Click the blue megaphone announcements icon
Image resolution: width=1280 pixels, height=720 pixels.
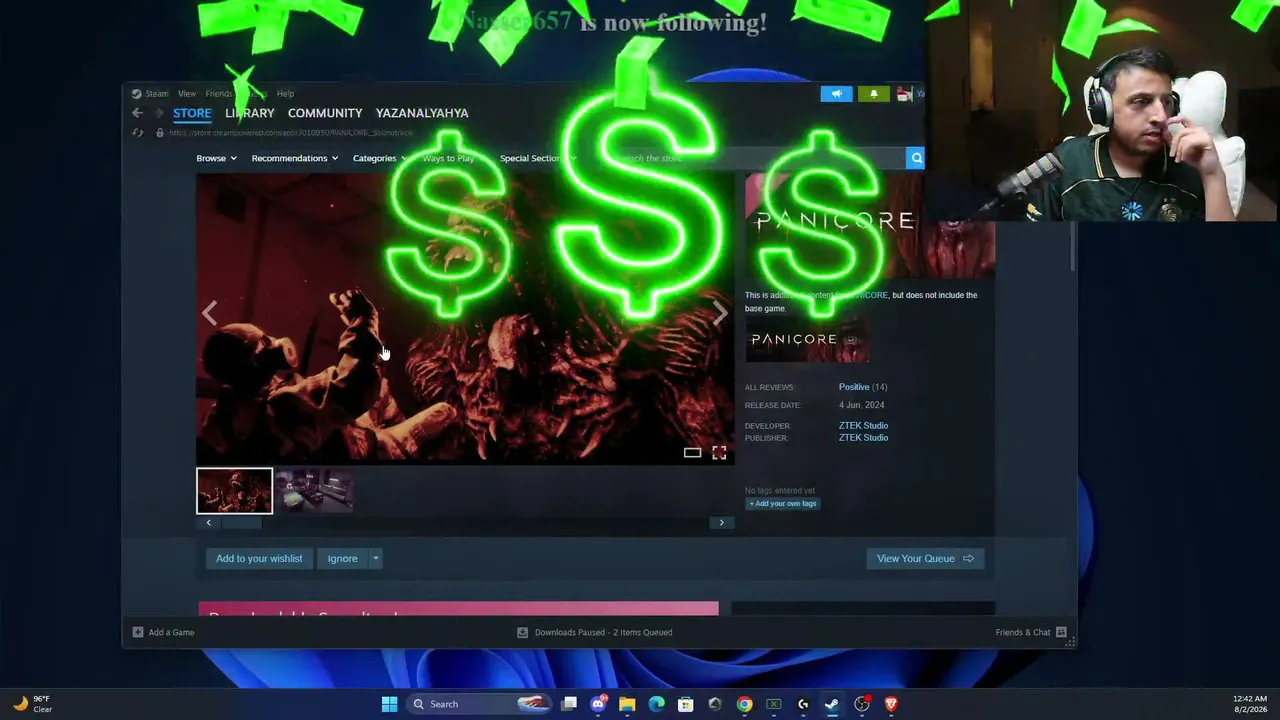[837, 94]
